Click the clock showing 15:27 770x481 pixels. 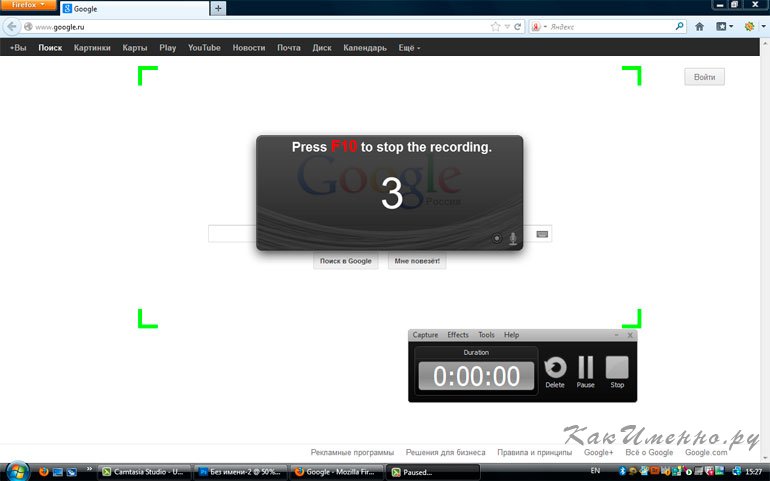coord(754,471)
